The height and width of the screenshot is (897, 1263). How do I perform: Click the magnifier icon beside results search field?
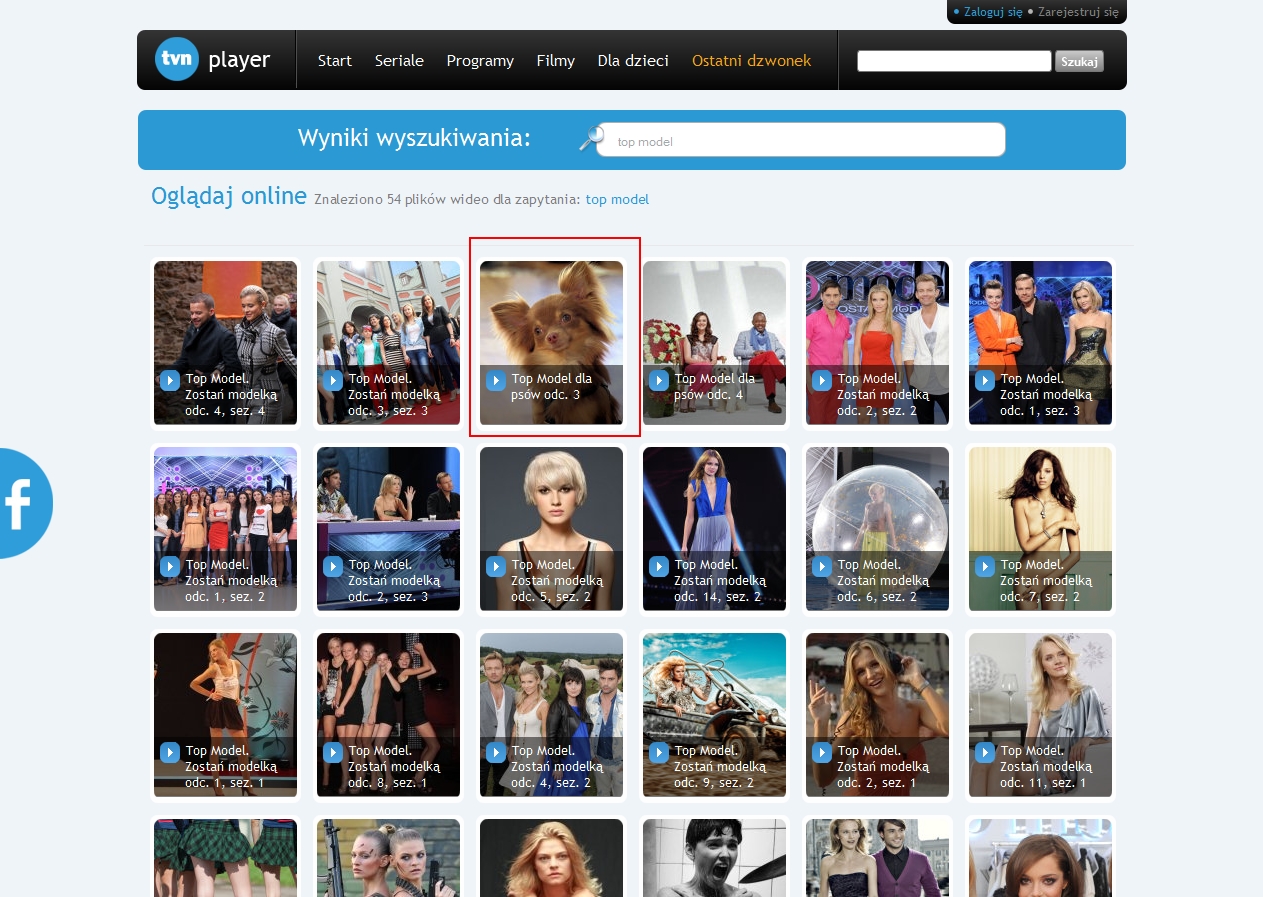[590, 139]
